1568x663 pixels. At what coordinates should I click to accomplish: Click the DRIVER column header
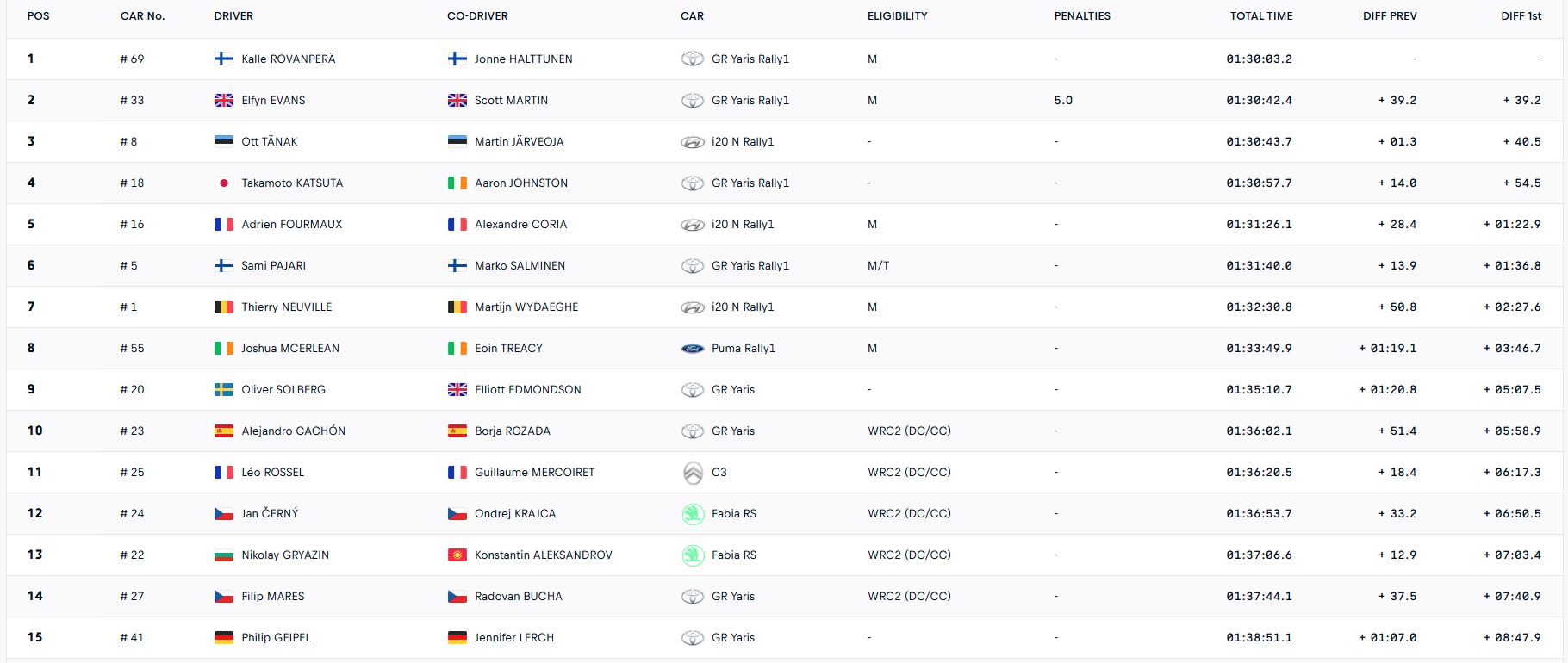click(x=233, y=16)
